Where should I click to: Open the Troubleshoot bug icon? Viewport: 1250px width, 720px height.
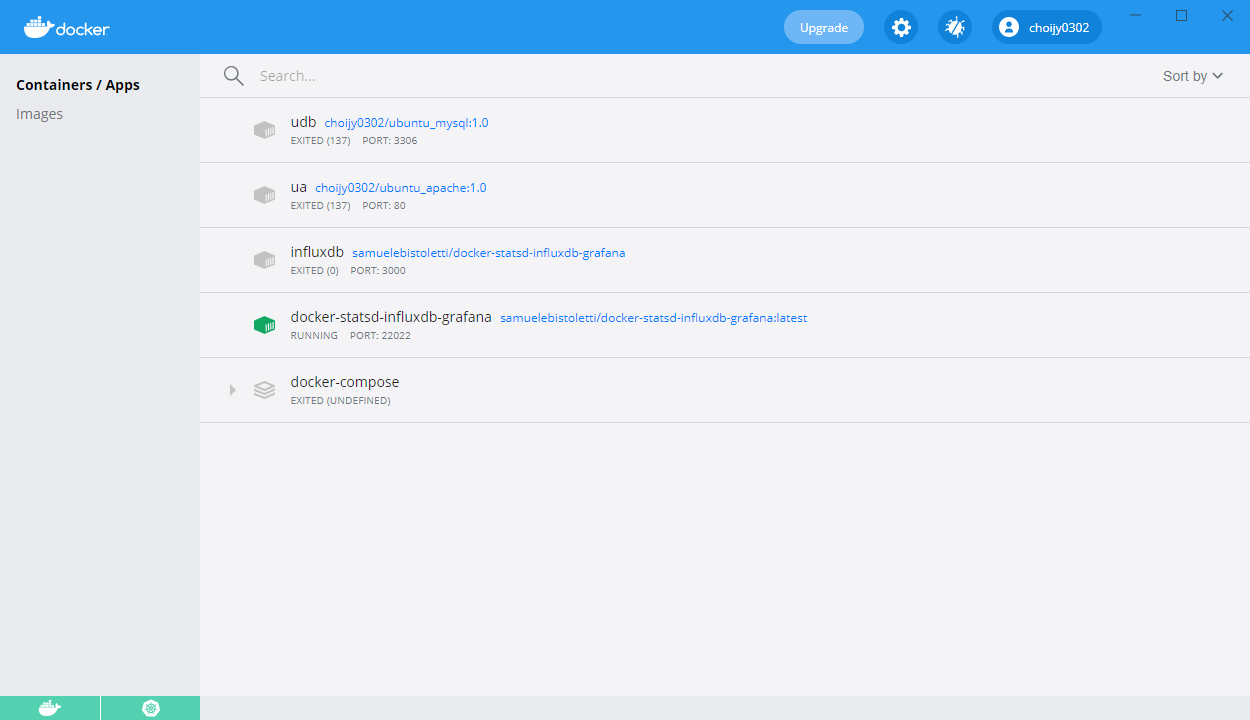pyautogui.click(x=955, y=27)
